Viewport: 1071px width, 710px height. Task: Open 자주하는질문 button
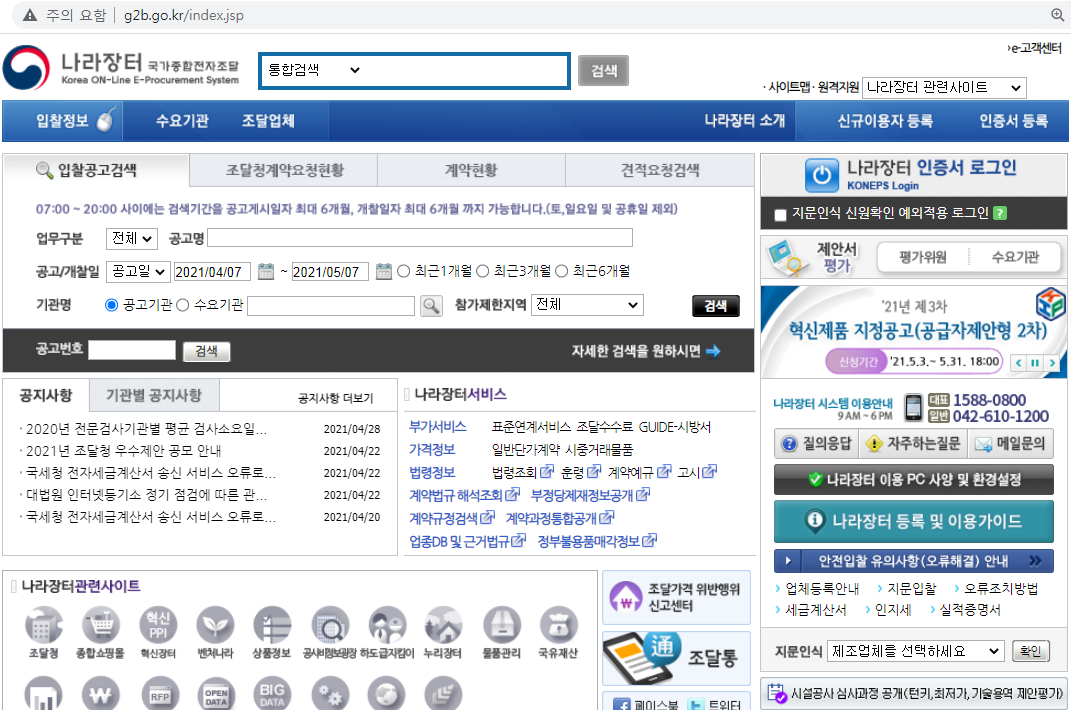(x=913, y=443)
